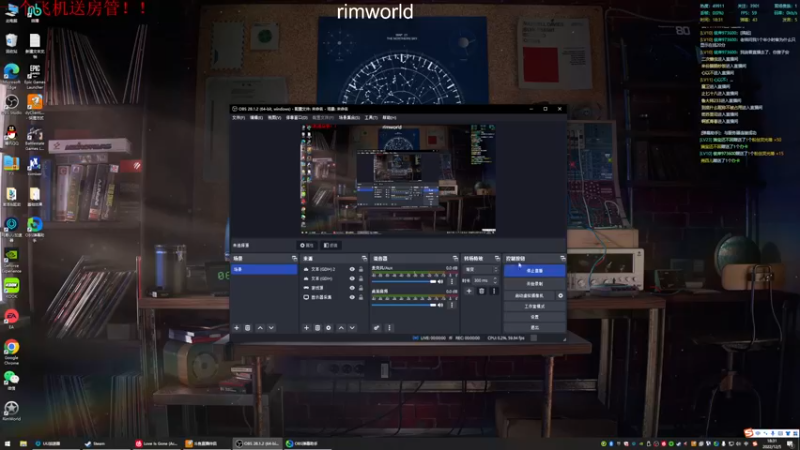
Task: Move the source down in the Sources panel
Action: coord(352,328)
